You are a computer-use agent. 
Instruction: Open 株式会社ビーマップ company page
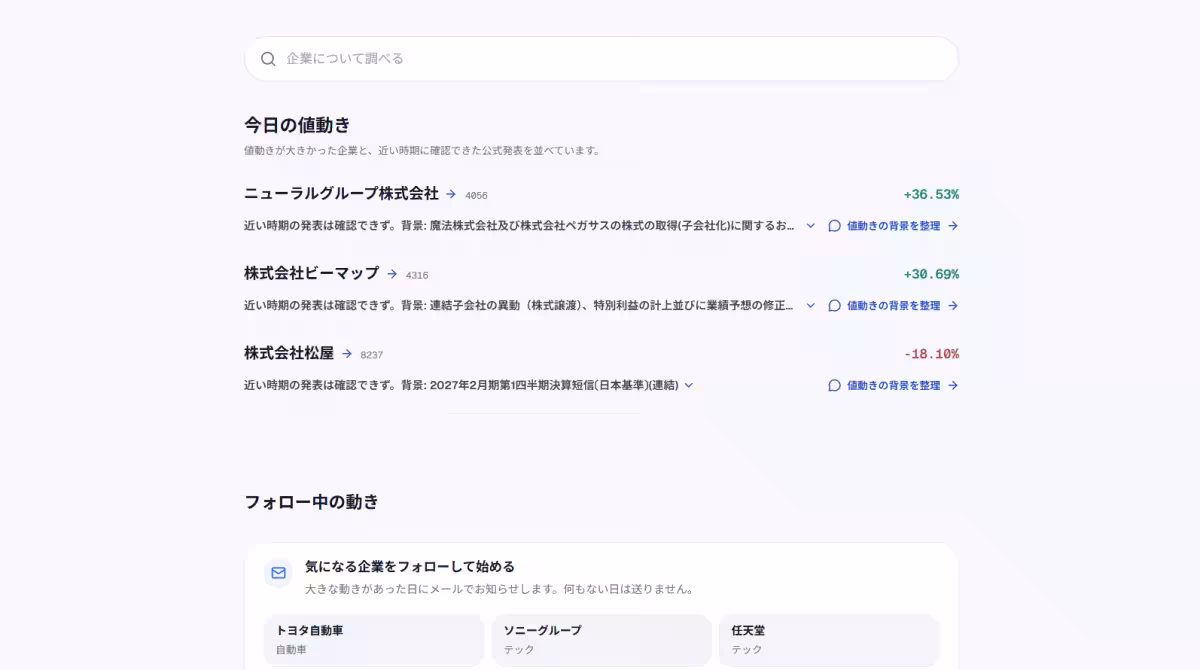point(312,273)
